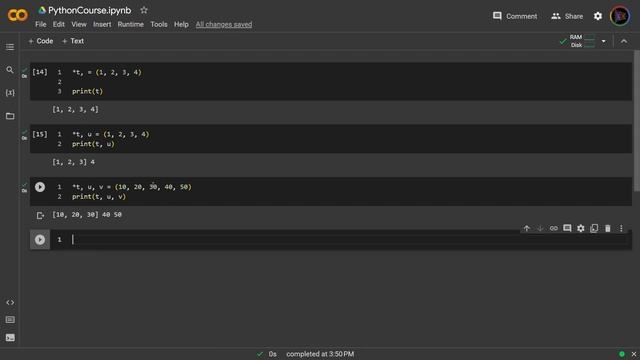
Task: Open the Code snippets sidebar icon
Action: coord(10,302)
